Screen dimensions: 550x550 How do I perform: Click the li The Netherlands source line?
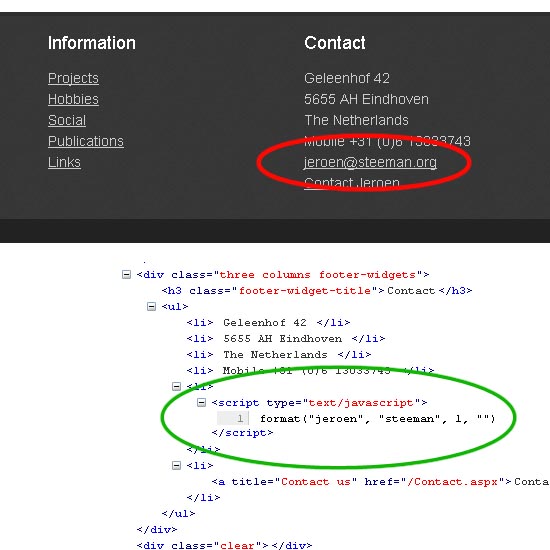pyautogui.click(x=279, y=355)
